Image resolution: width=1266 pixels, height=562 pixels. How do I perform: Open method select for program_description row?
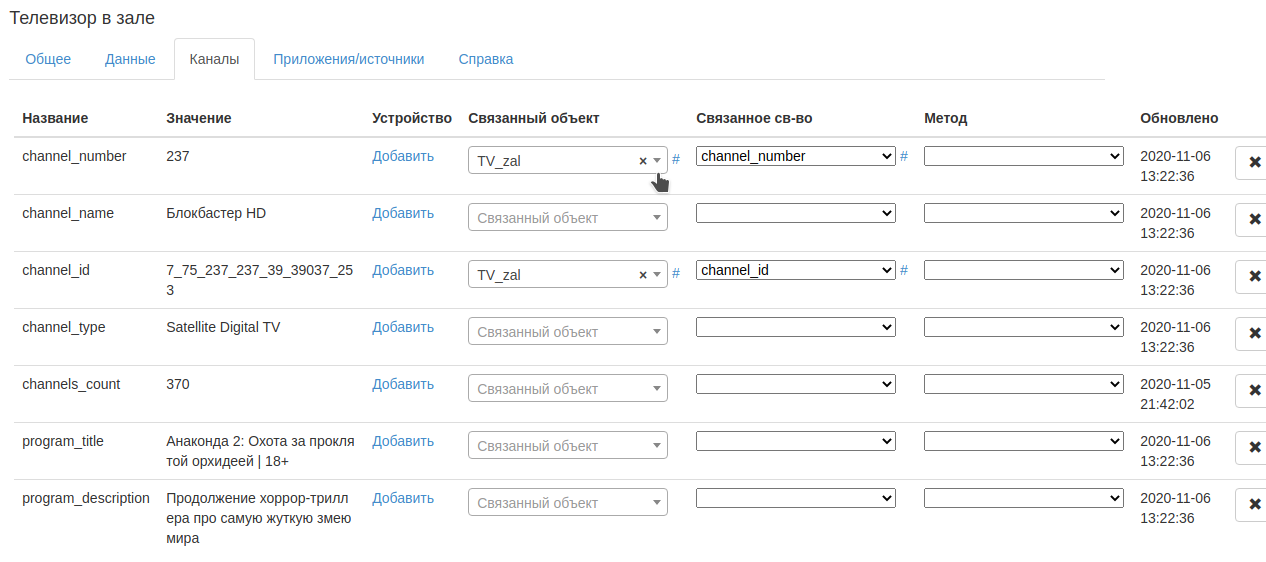(x=1023, y=498)
